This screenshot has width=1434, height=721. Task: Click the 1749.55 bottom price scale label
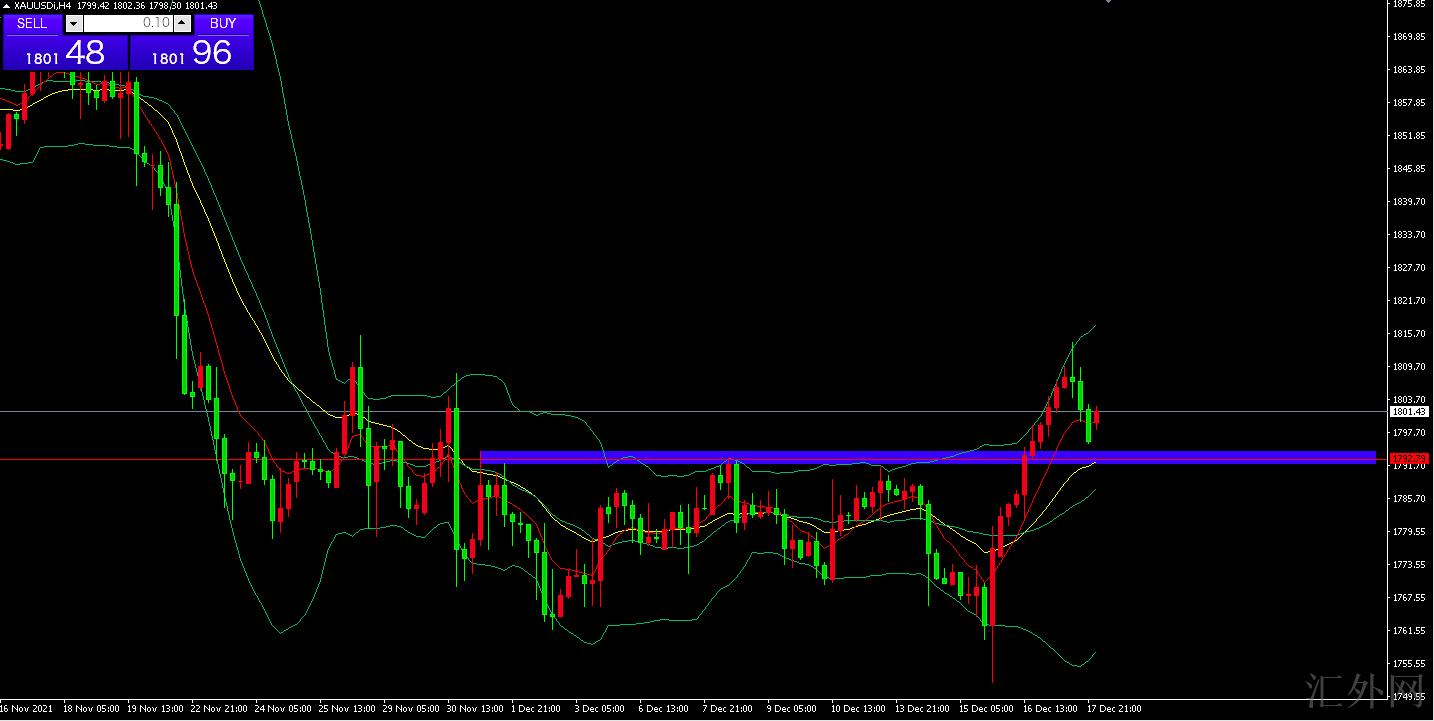pyautogui.click(x=1409, y=696)
